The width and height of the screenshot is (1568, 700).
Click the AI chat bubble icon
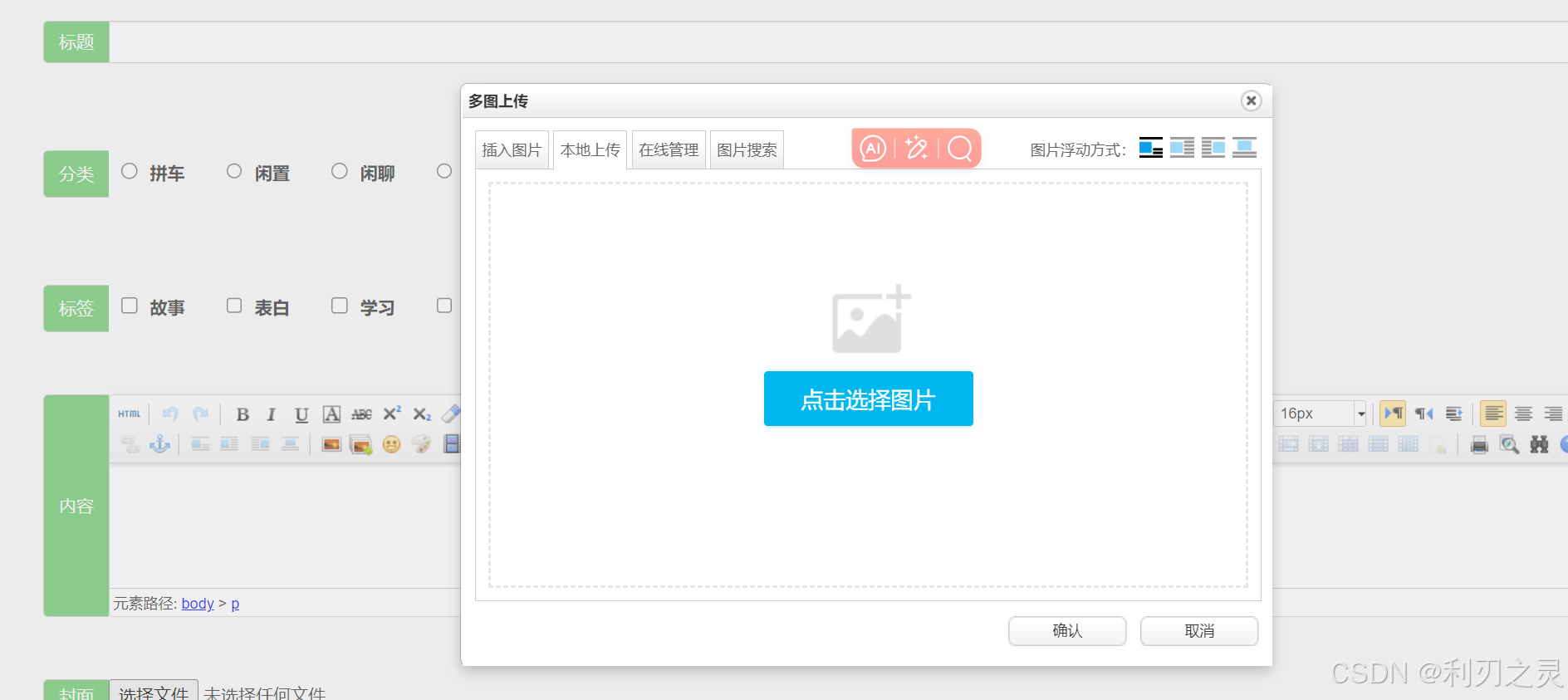873,149
